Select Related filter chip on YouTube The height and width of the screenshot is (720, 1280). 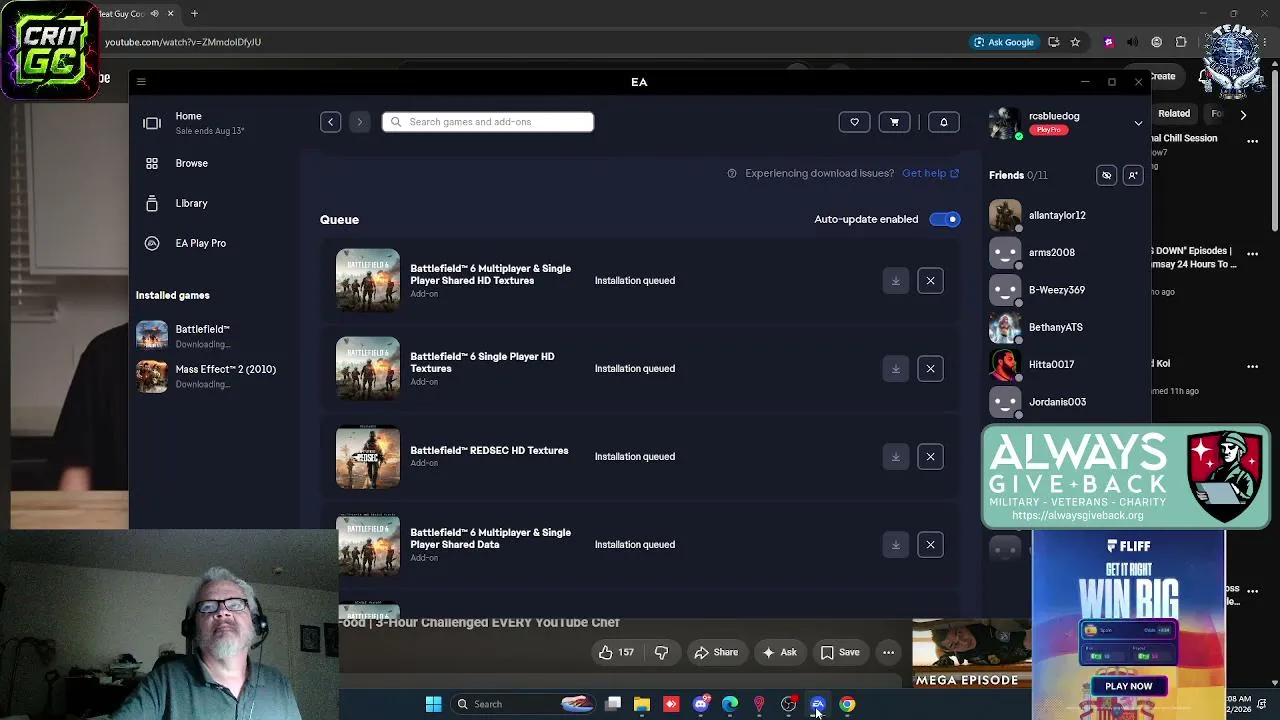pos(1174,114)
